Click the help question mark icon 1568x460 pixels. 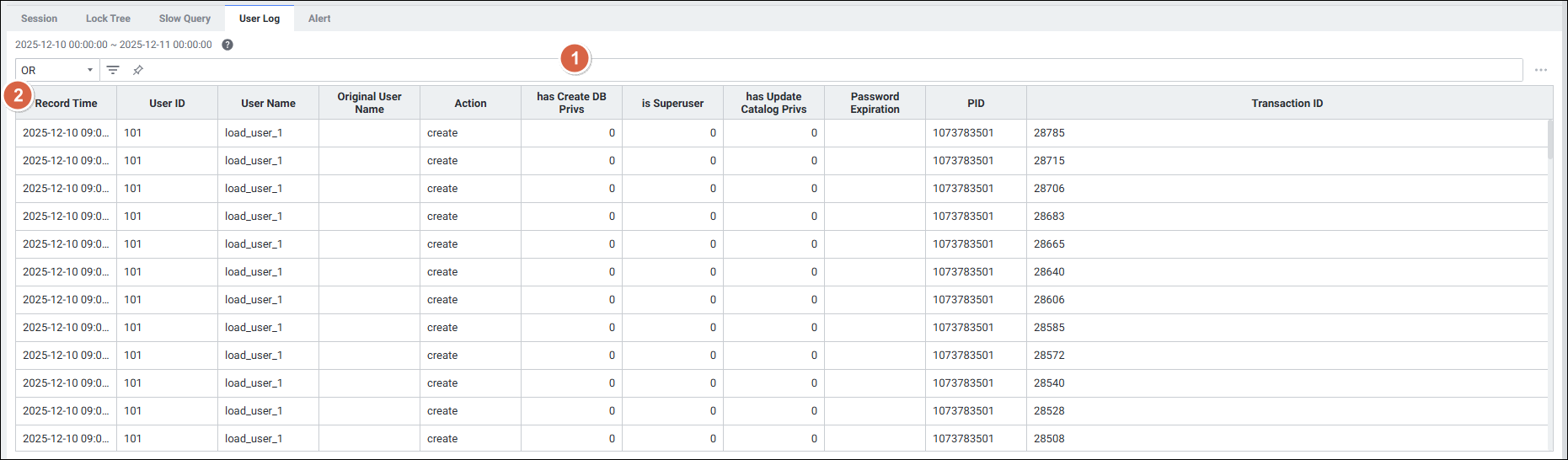[x=227, y=45]
